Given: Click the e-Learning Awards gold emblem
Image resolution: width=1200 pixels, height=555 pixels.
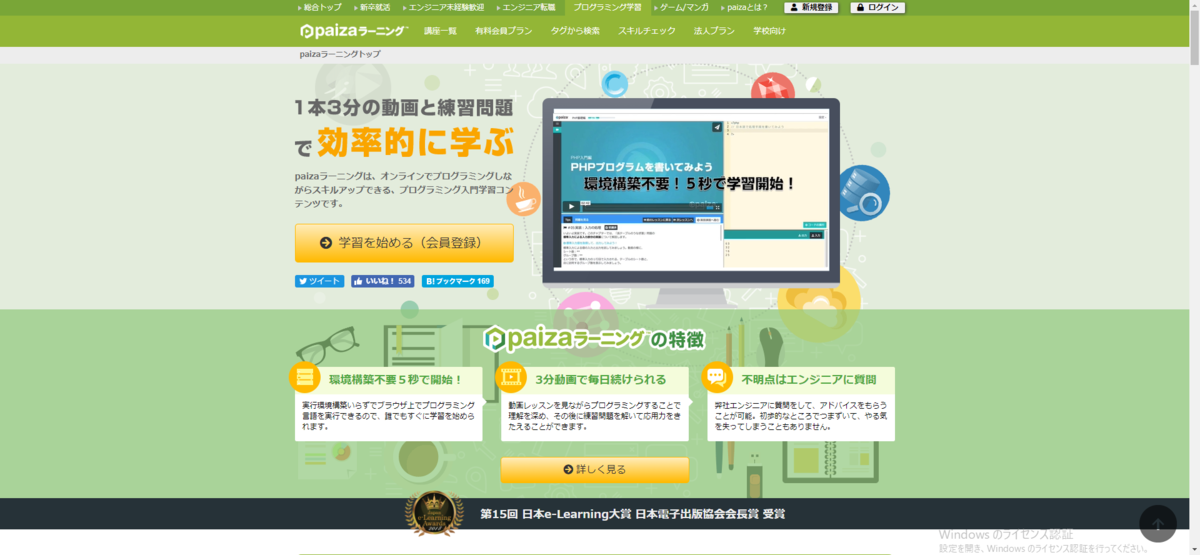Looking at the screenshot, I should click(x=433, y=514).
